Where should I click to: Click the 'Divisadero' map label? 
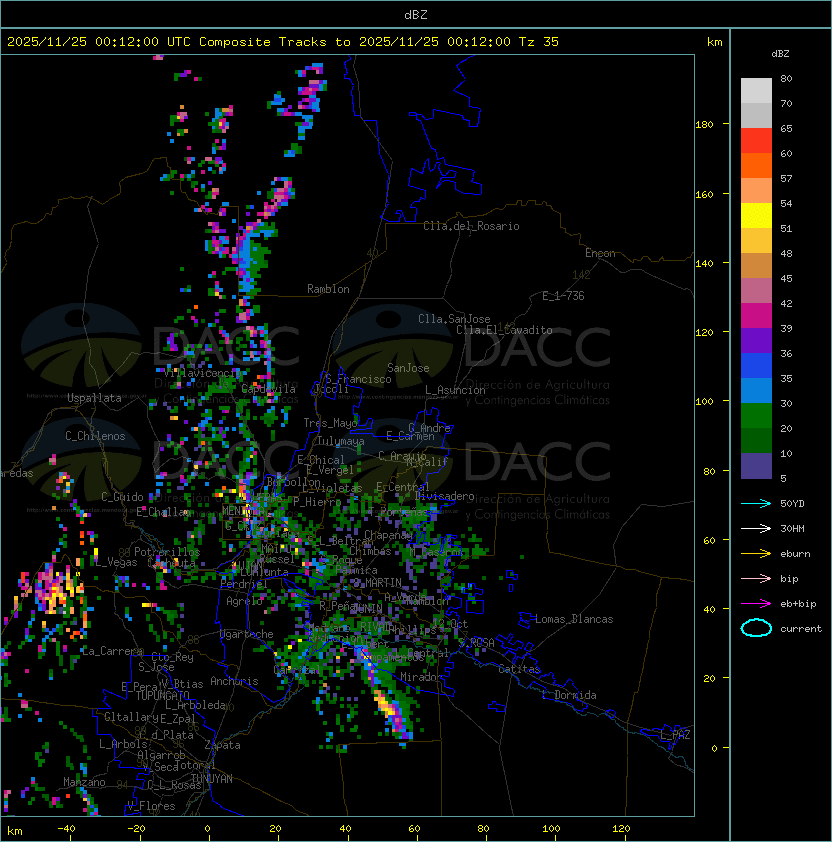click(x=444, y=496)
